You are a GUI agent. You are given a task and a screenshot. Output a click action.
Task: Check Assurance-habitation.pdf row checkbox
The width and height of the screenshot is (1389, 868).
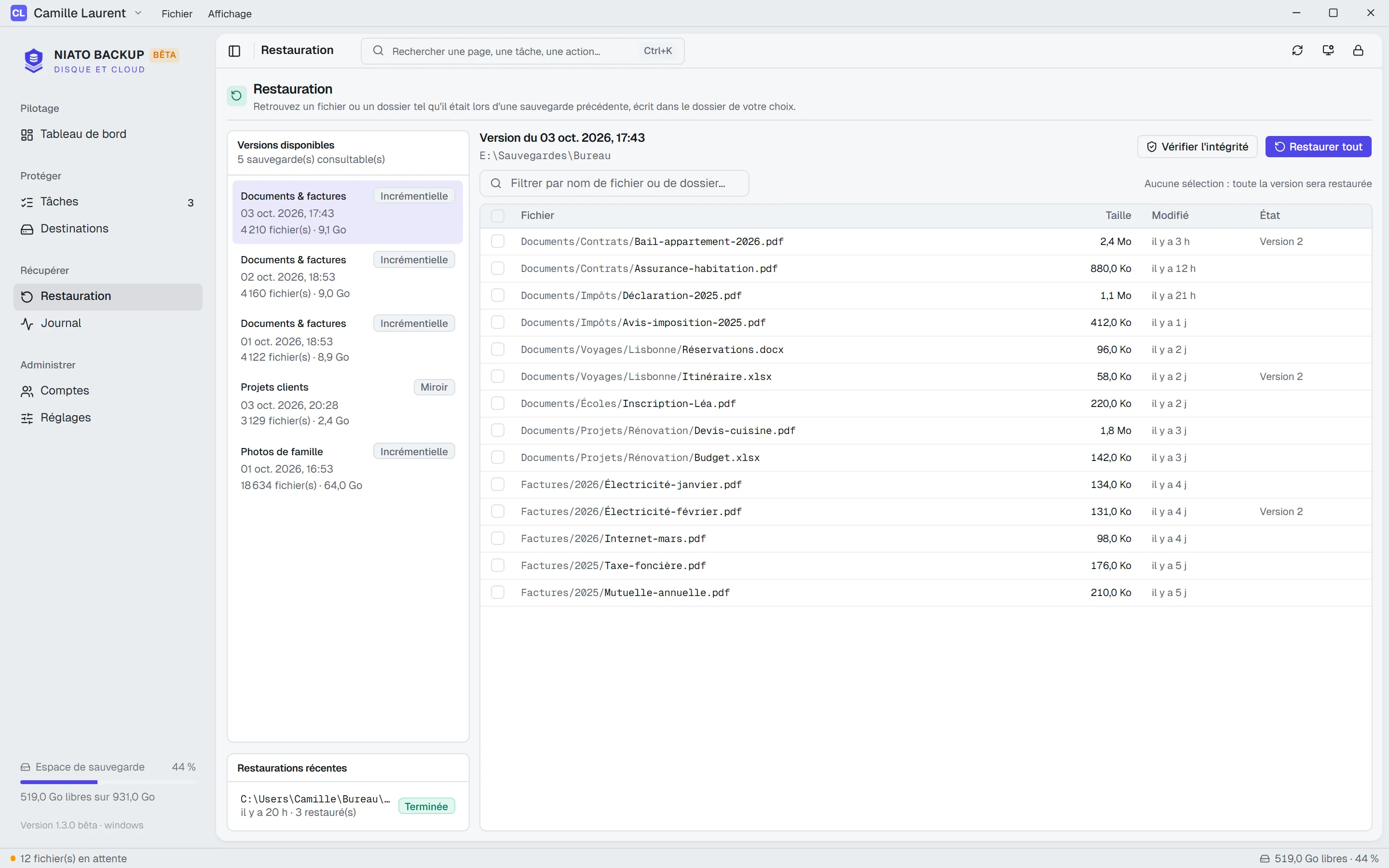[x=498, y=269]
